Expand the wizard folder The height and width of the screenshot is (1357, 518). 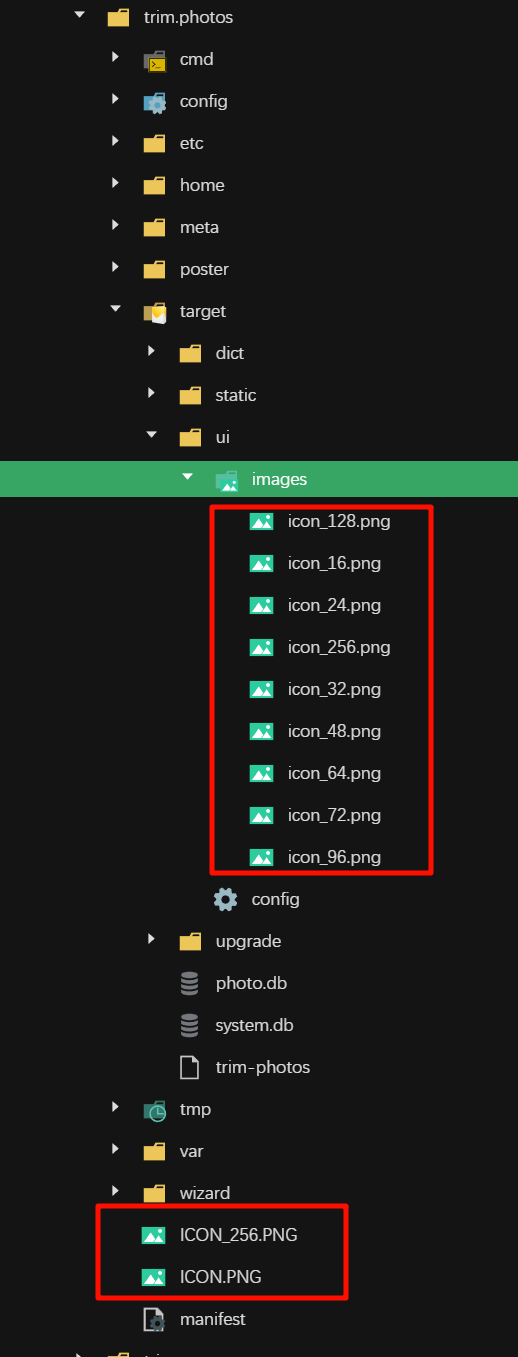coord(116,1191)
